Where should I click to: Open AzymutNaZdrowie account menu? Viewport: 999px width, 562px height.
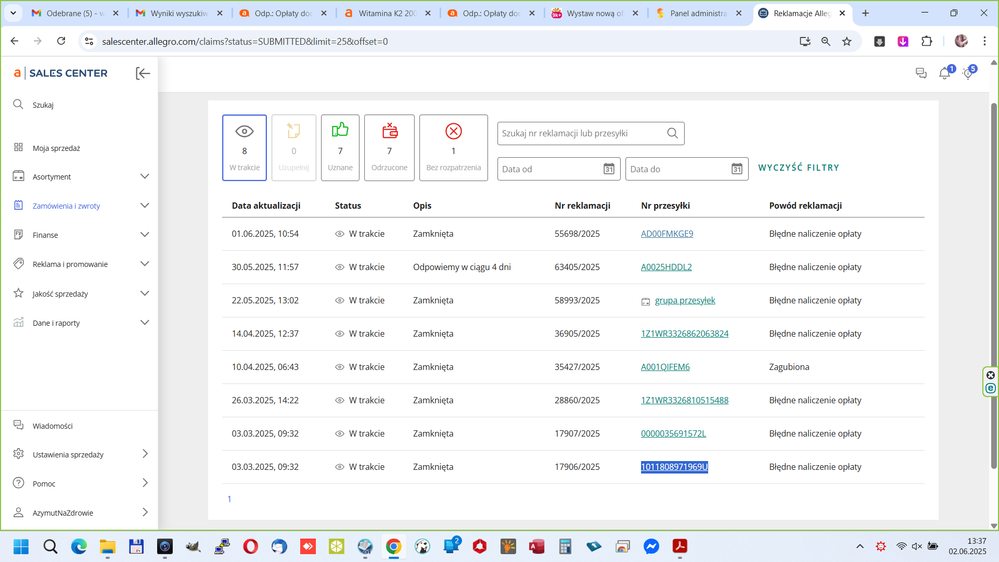[145, 512]
